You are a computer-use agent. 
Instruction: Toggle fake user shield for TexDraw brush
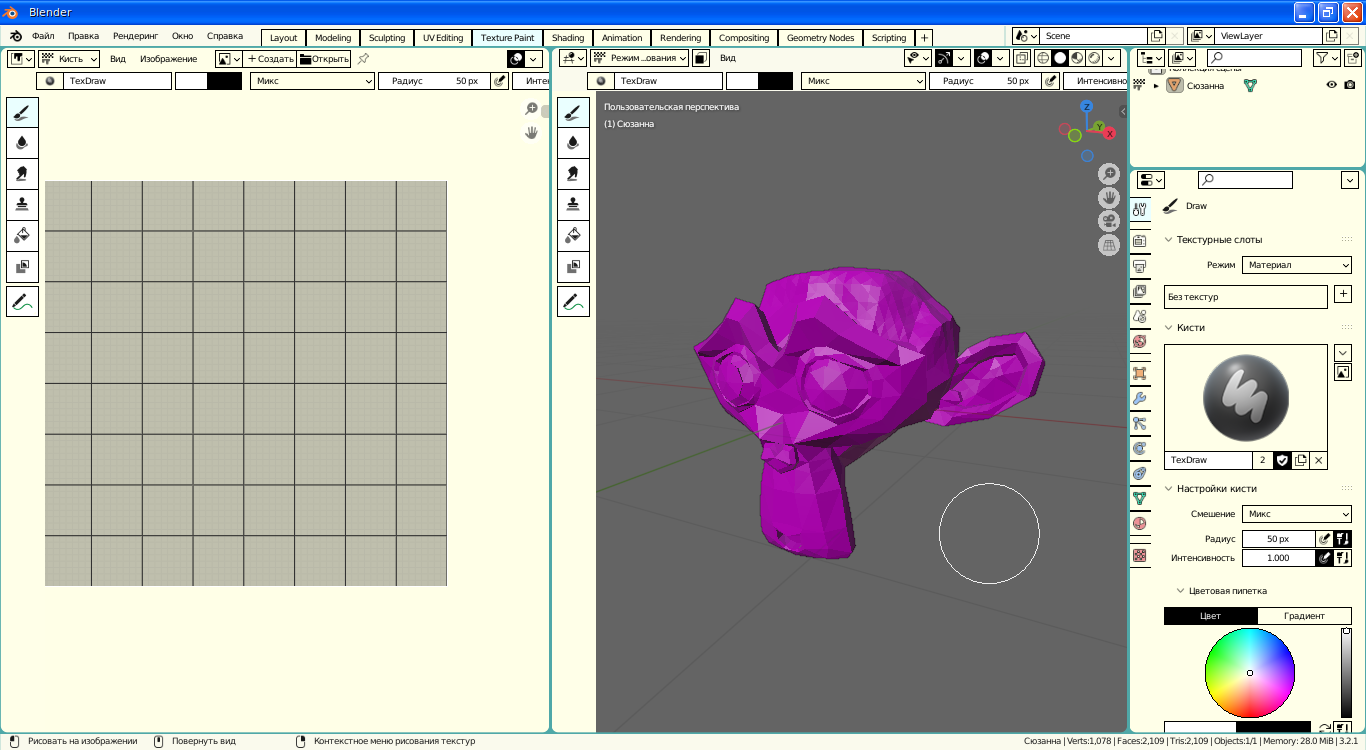(1282, 460)
